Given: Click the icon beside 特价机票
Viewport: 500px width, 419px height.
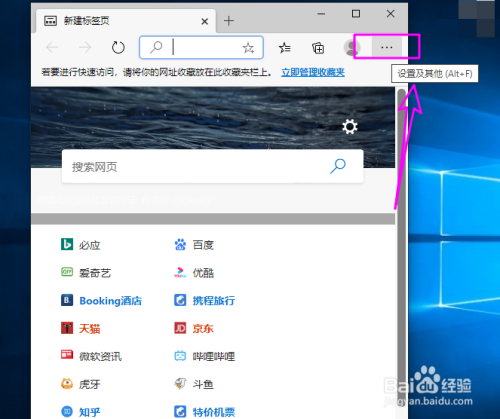Looking at the screenshot, I should coord(180,411).
